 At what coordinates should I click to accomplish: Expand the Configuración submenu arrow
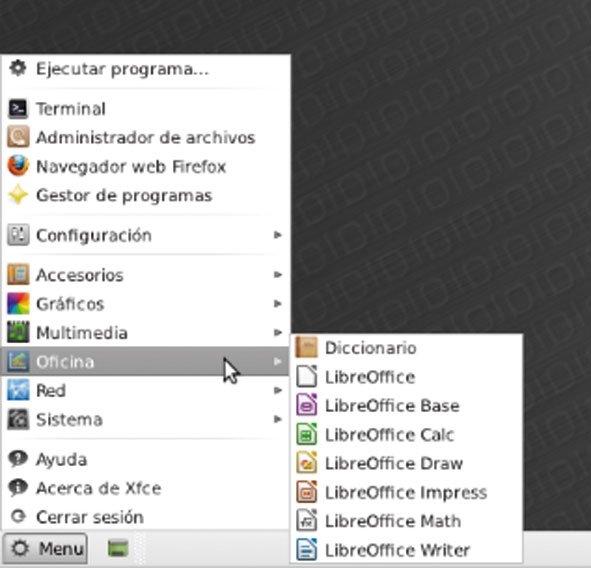tap(278, 235)
